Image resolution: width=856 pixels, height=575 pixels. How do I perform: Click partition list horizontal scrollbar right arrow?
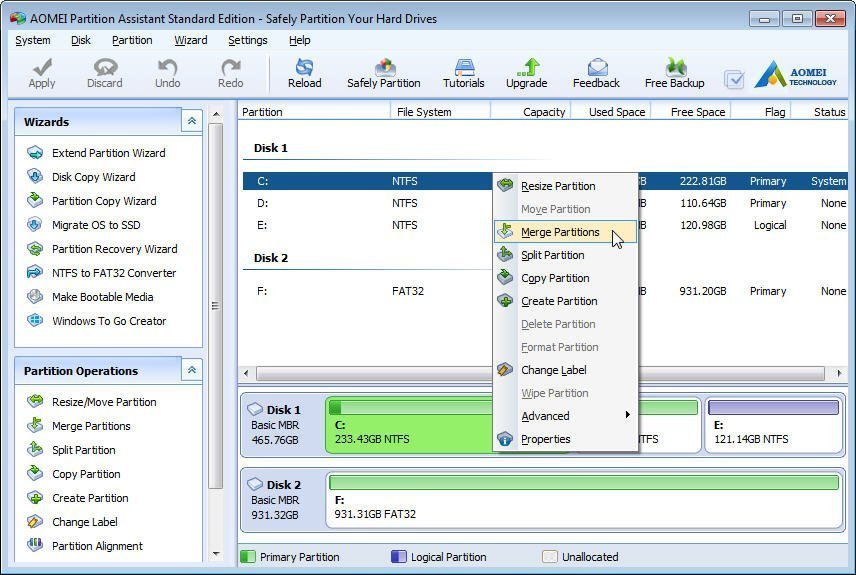pyautogui.click(x=839, y=374)
